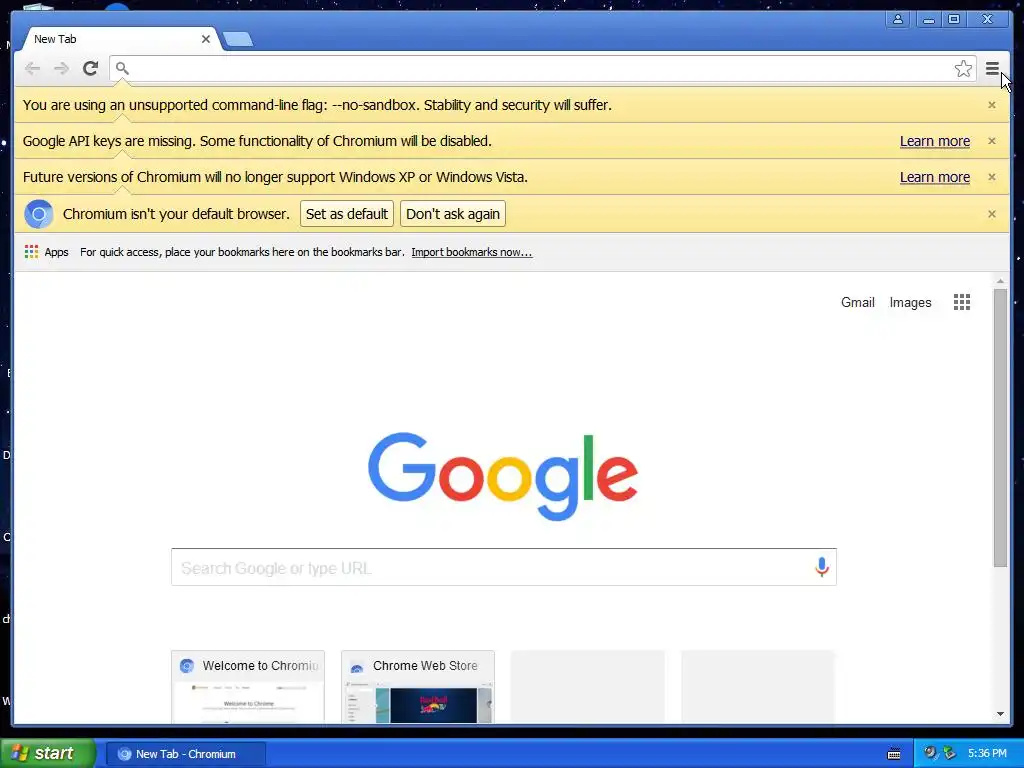Open the Google apps grid icon

pyautogui.click(x=961, y=302)
